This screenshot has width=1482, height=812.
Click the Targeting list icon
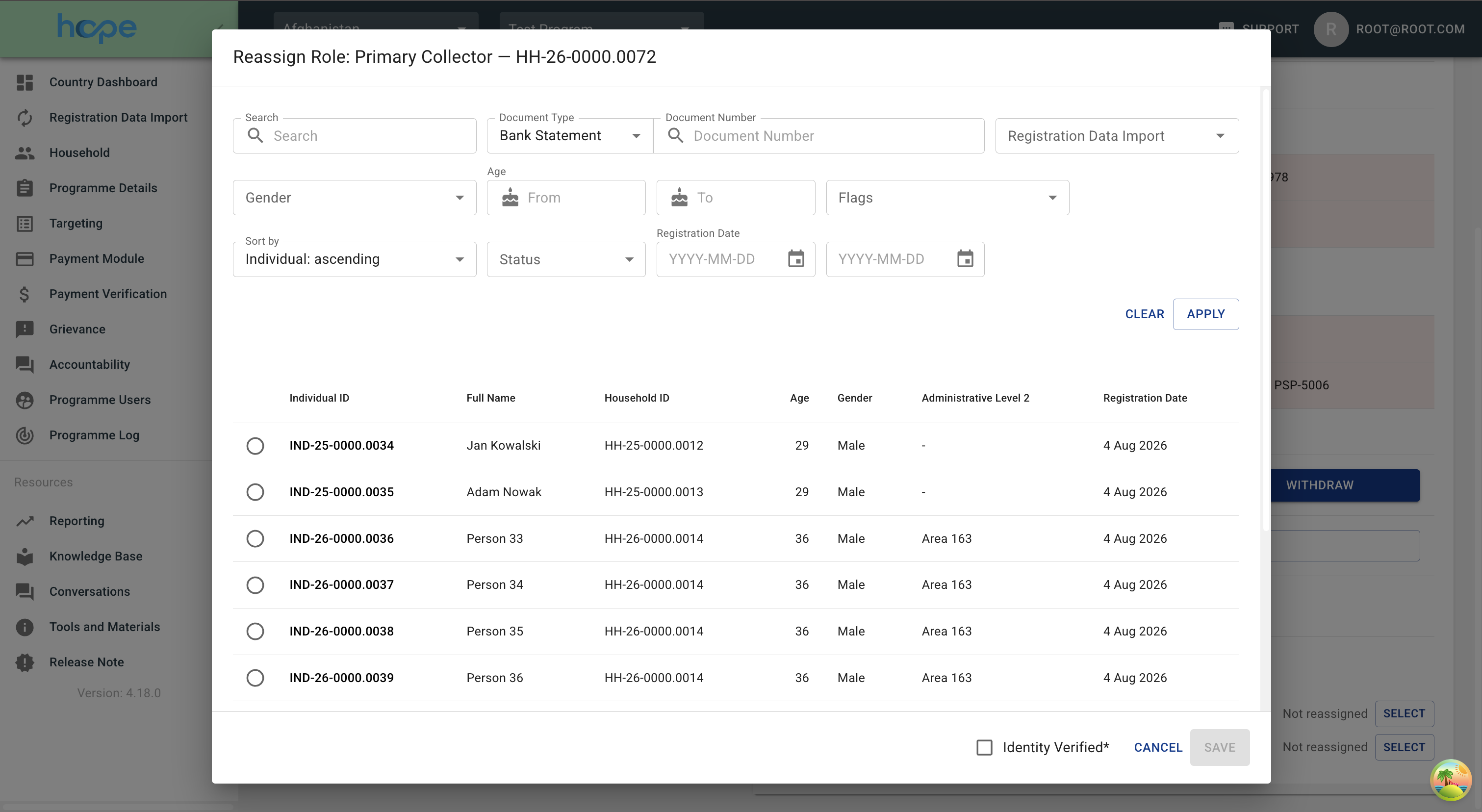[x=25, y=223]
